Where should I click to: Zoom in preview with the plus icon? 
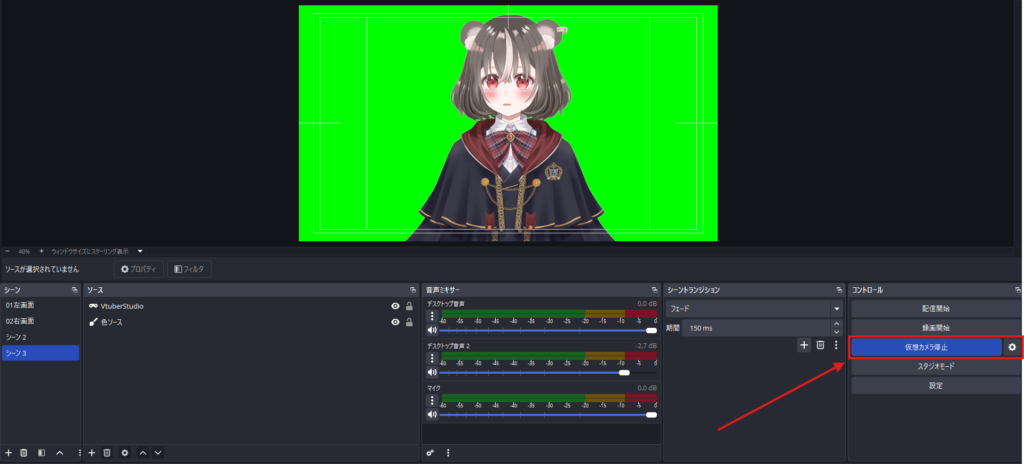(x=41, y=251)
